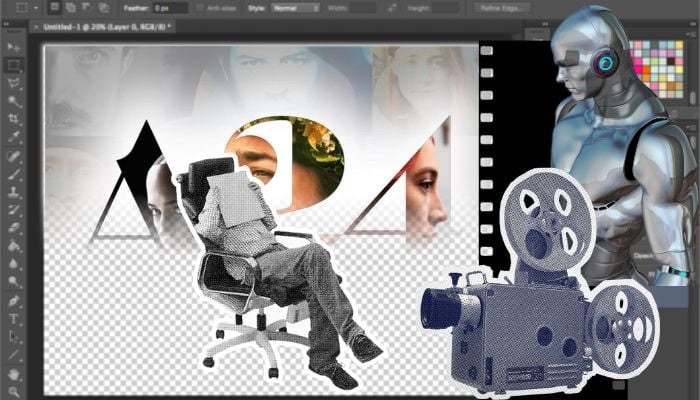Close the Untitled-1 document tab

[36, 27]
